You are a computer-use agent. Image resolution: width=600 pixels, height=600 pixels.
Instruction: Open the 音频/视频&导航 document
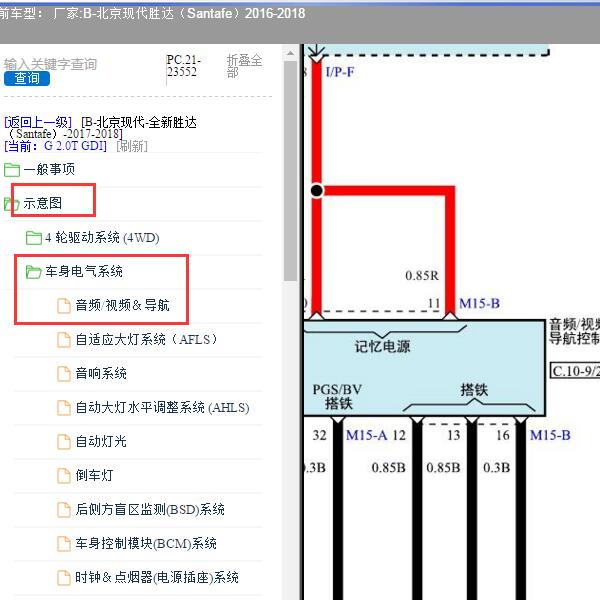[122, 305]
